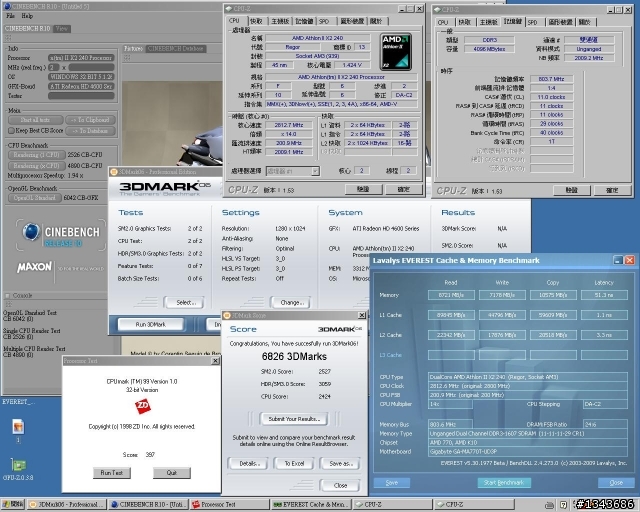The image size is (640, 512).
Task: Click the printer-like icon in the system tray
Action: 550,505
